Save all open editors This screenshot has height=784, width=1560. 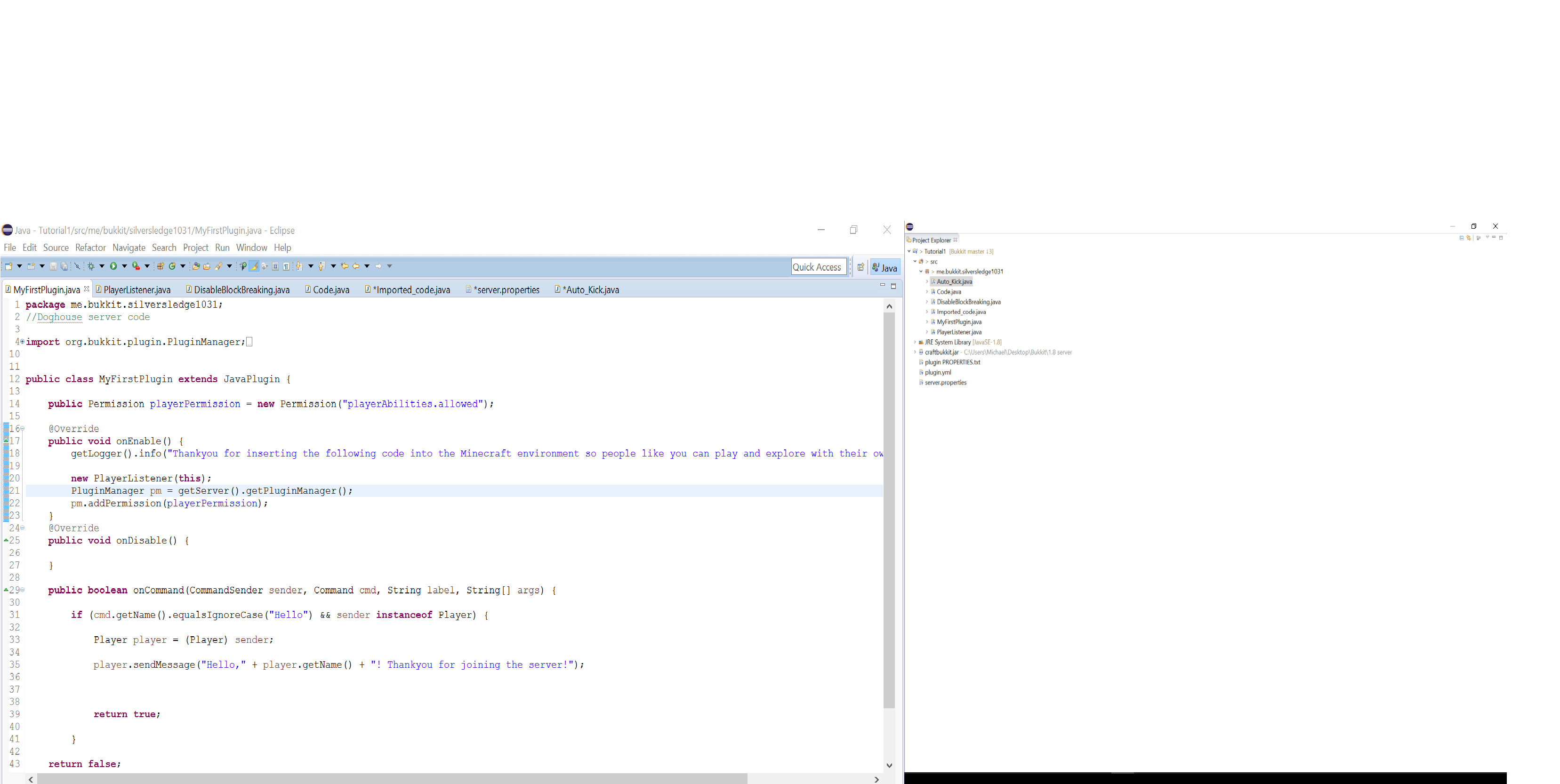pos(64,267)
